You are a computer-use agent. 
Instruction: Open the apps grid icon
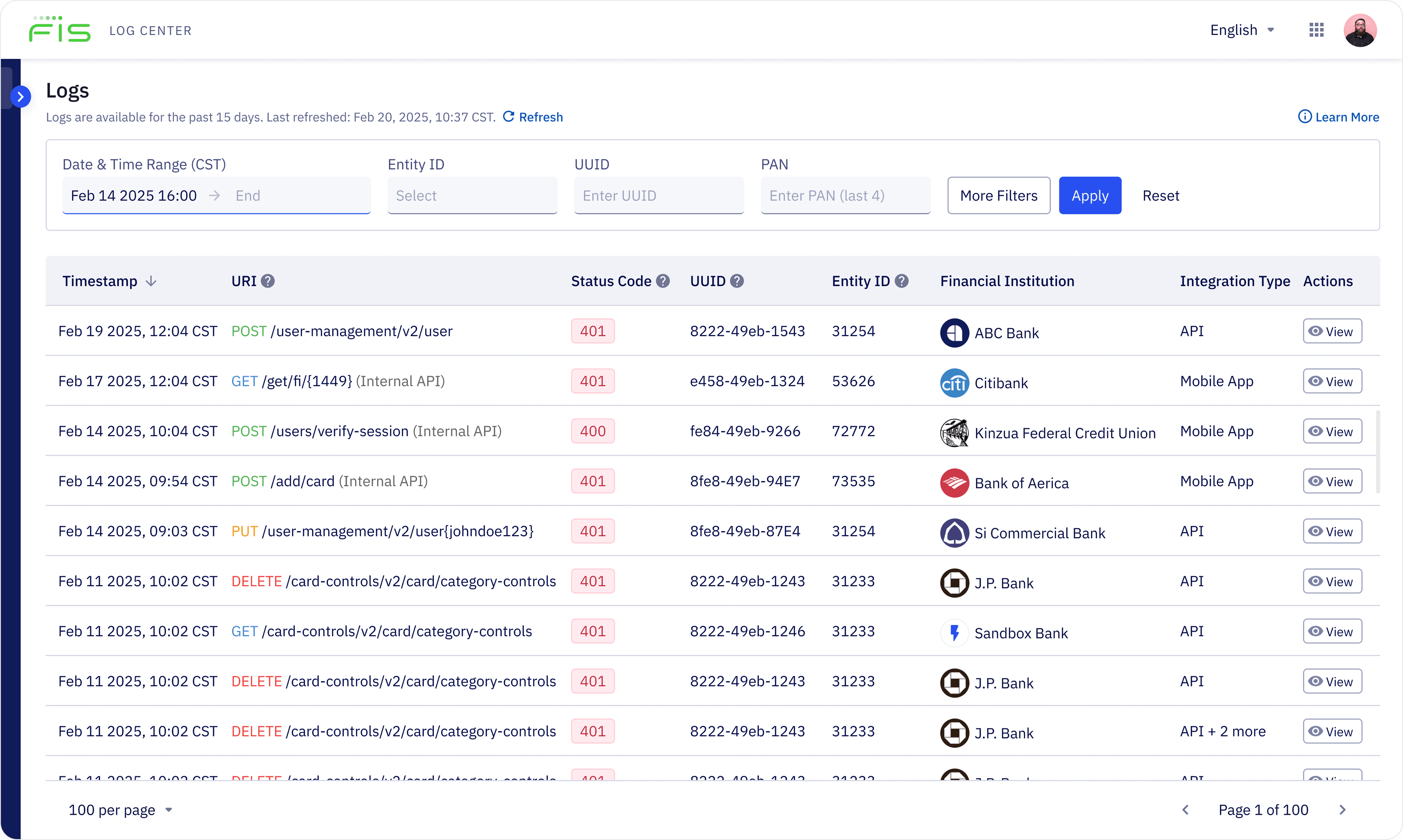click(x=1316, y=30)
